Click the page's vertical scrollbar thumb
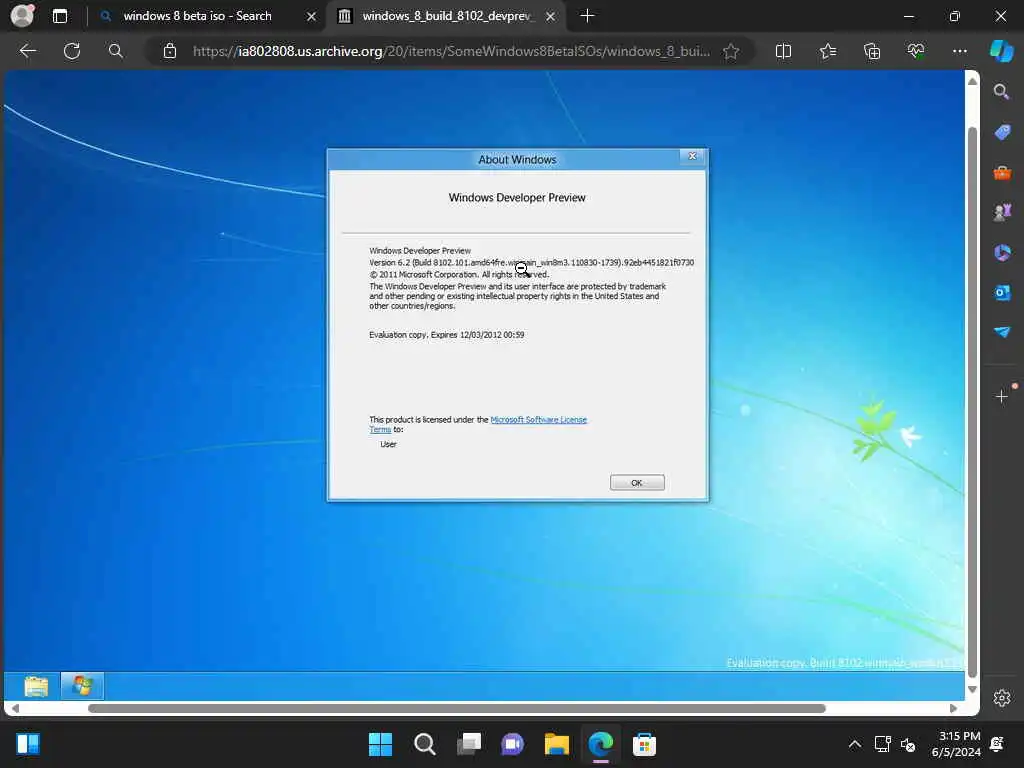Image resolution: width=1024 pixels, height=768 pixels. (972, 402)
